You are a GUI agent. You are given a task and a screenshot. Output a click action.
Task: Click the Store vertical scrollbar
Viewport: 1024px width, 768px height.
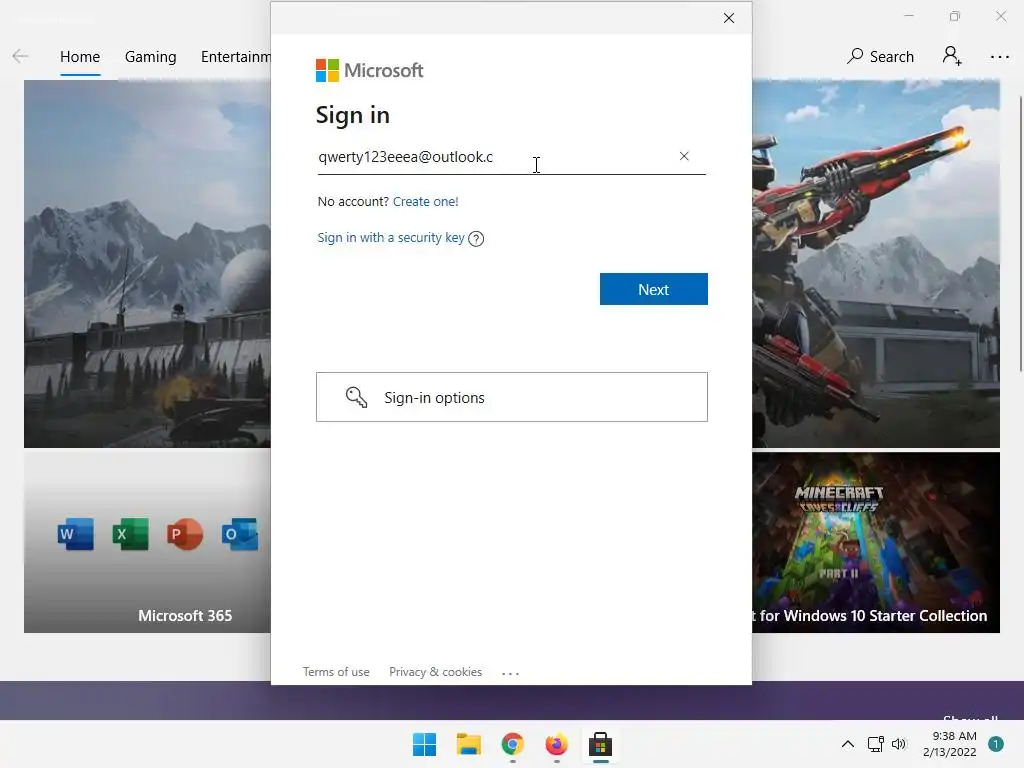point(1020,234)
